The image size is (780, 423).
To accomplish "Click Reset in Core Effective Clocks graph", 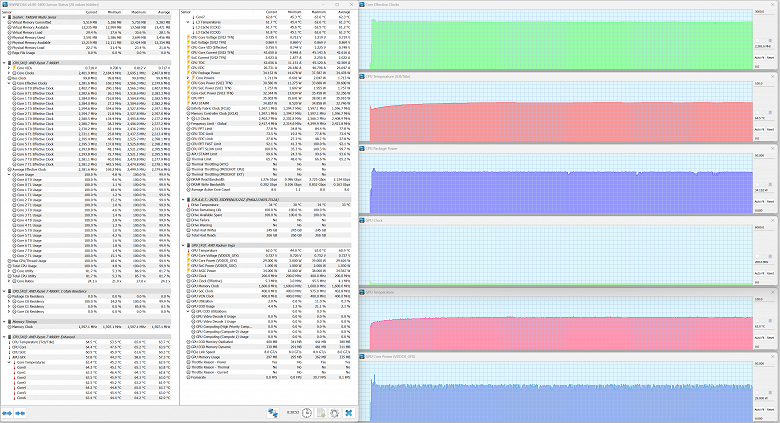I will tap(770, 58).
